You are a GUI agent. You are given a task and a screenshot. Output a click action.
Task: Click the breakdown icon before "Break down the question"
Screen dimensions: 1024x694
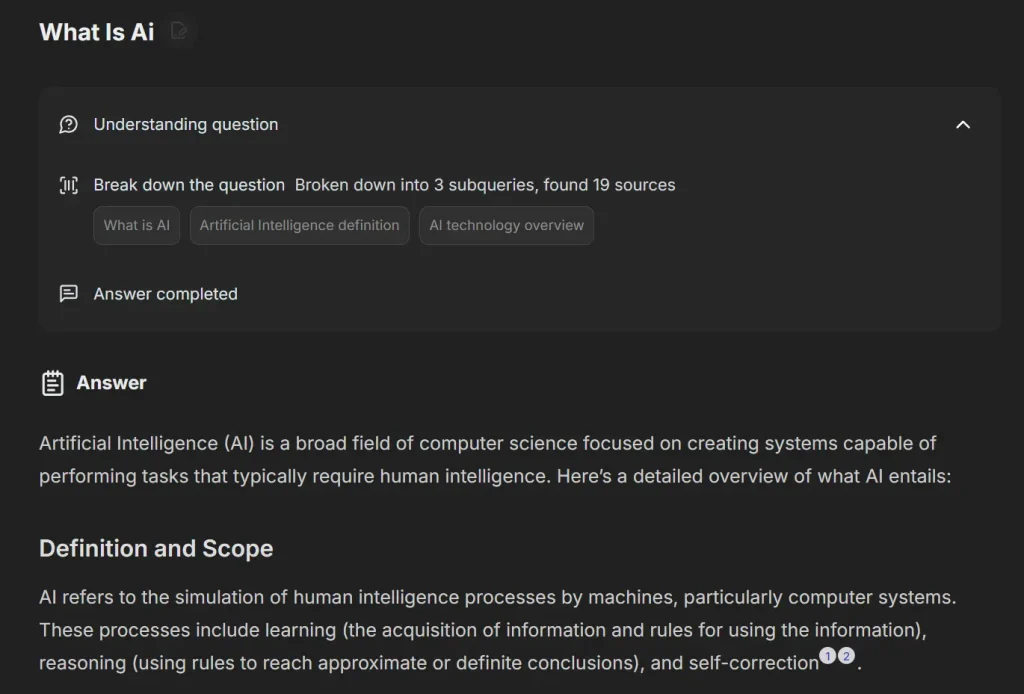pyautogui.click(x=68, y=184)
